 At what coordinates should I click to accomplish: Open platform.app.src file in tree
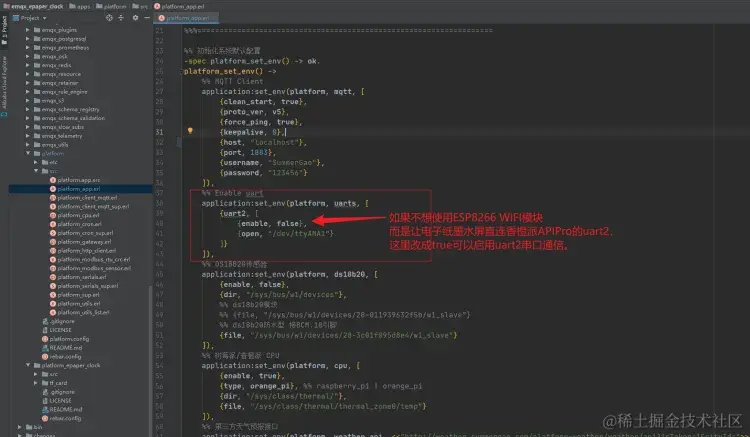pos(78,180)
